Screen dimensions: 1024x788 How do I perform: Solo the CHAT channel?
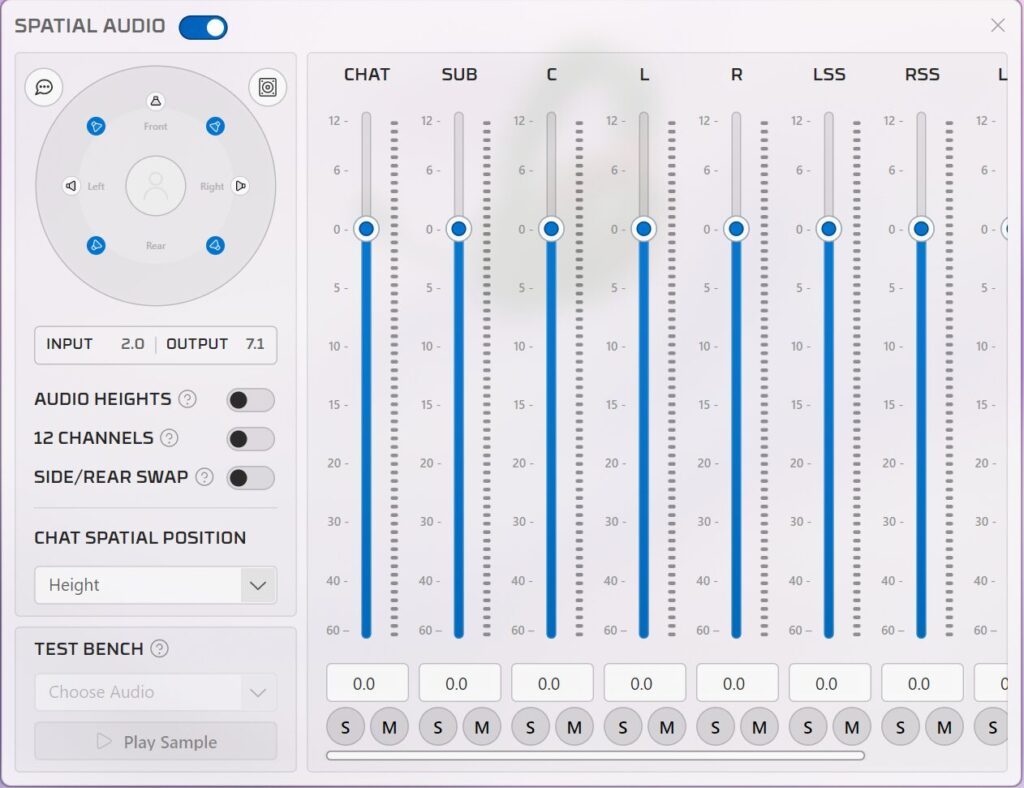345,728
